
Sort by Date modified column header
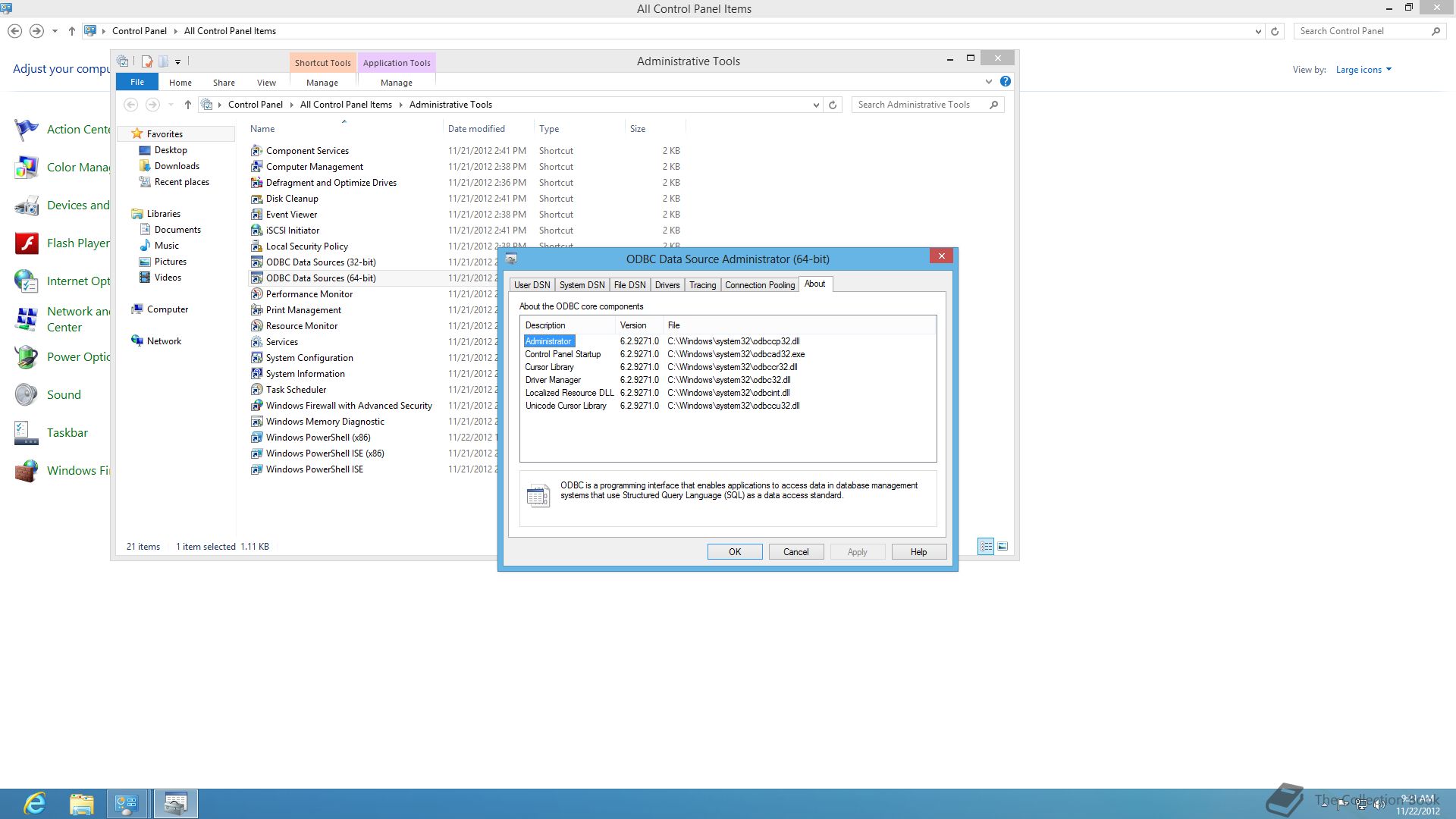tap(488, 129)
